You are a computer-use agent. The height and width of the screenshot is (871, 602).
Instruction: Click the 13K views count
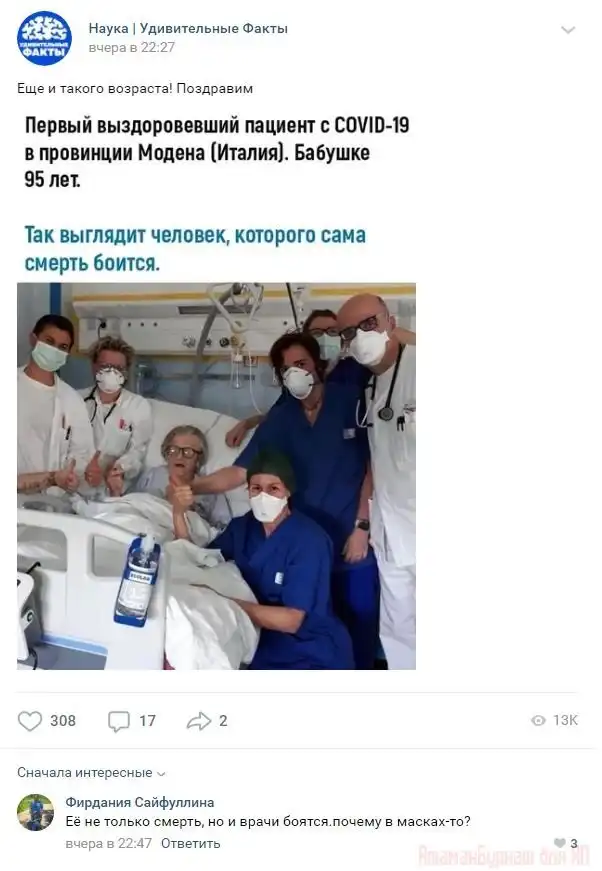coord(565,720)
